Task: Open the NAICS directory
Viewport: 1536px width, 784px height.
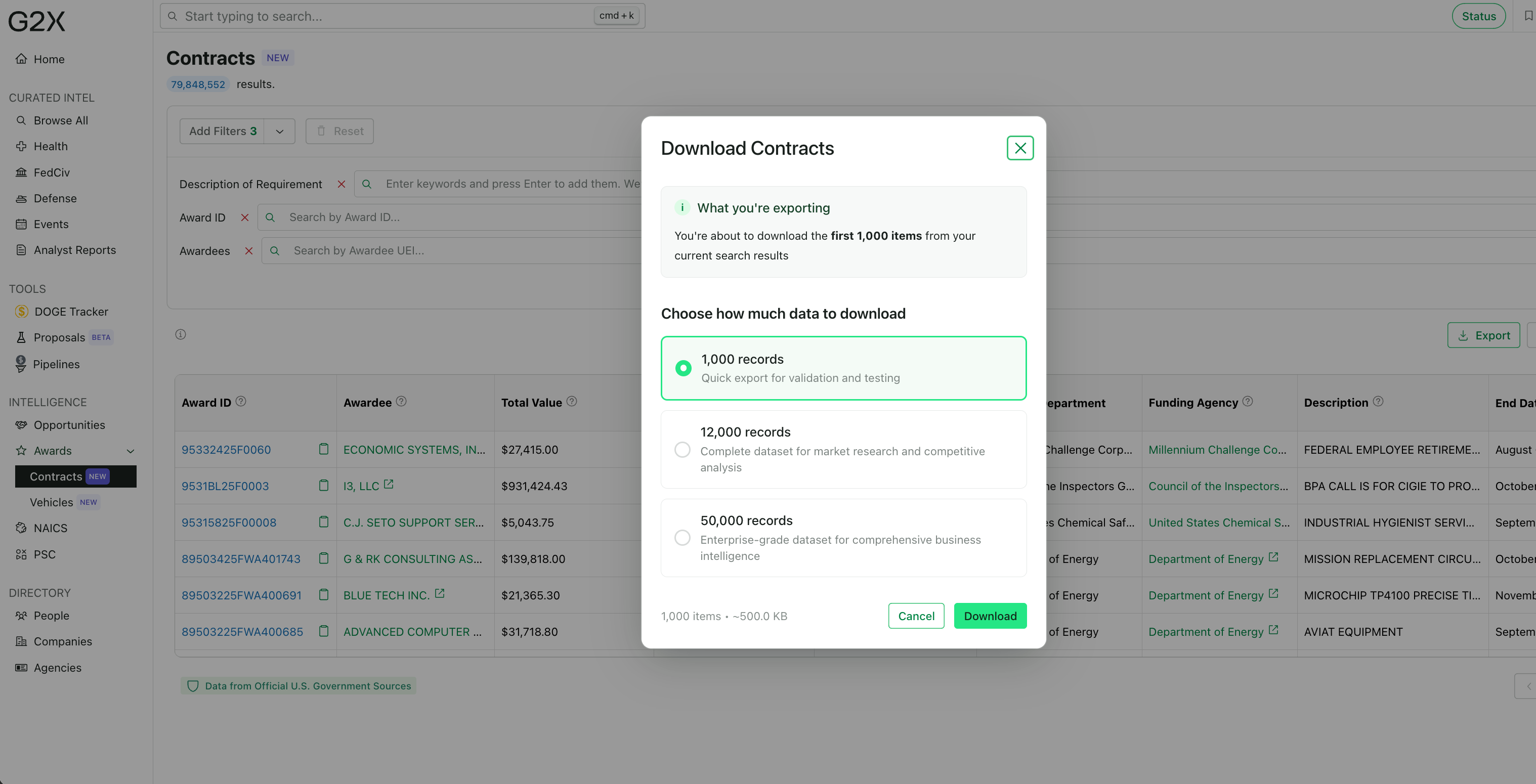Action: pos(50,528)
